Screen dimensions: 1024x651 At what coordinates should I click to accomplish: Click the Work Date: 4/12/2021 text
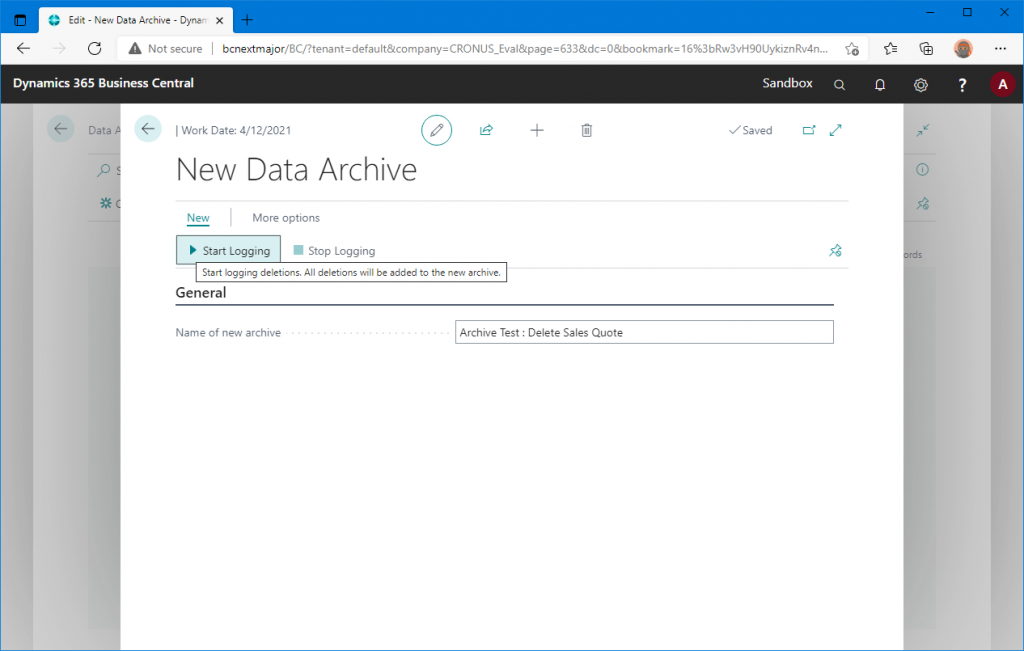(236, 131)
